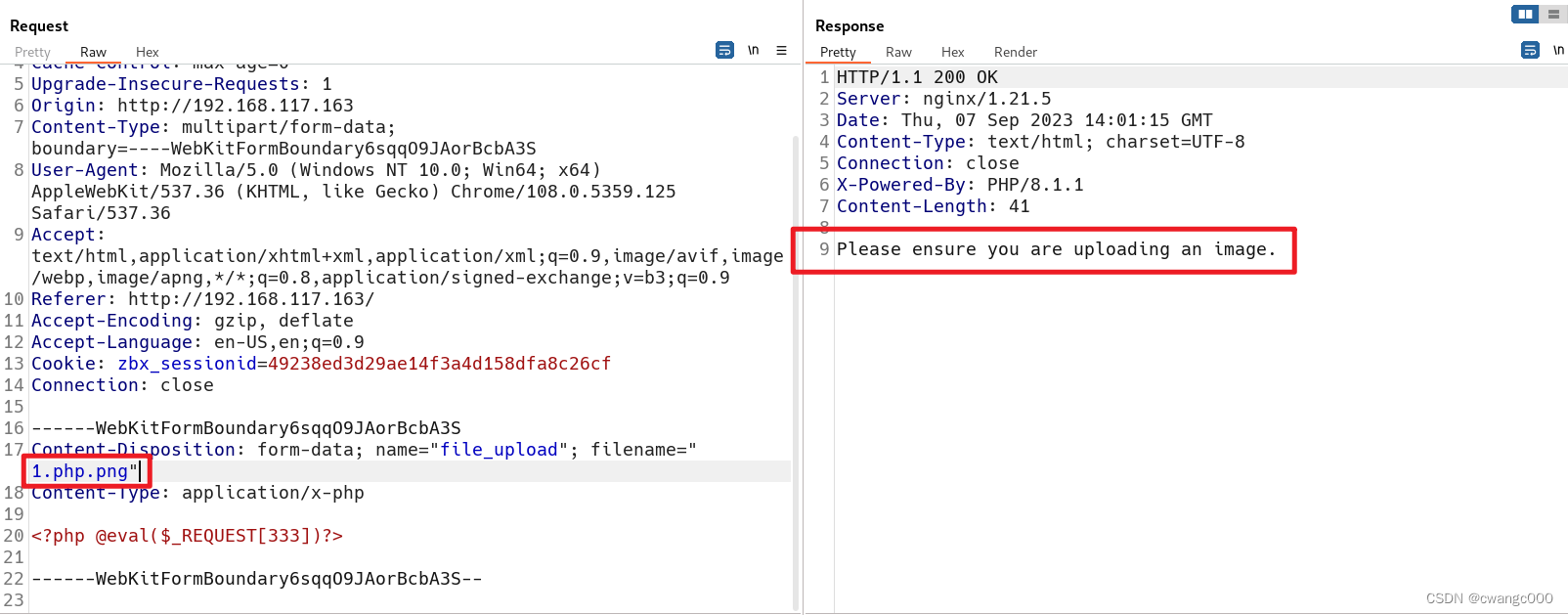Click the filename 1.php.png in the request
Image resolution: width=1568 pixels, height=615 pixels.
pos(79,471)
